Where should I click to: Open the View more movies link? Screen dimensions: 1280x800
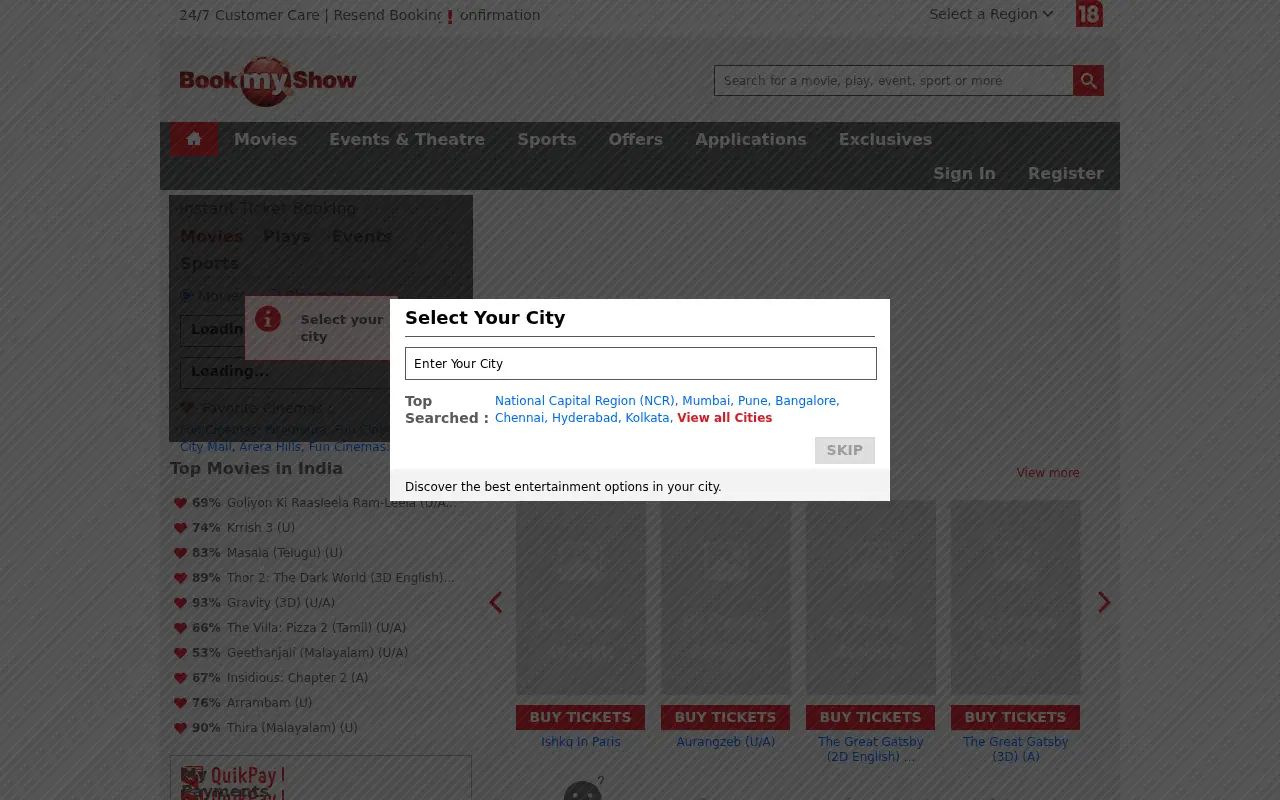[x=1048, y=473]
